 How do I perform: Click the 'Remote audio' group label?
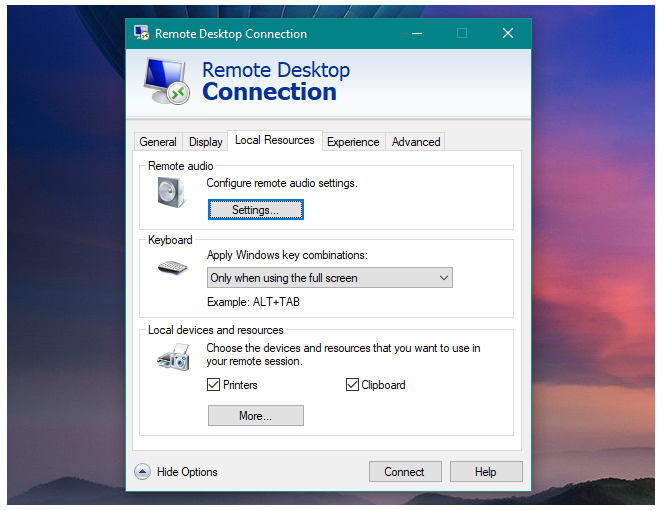[180, 166]
